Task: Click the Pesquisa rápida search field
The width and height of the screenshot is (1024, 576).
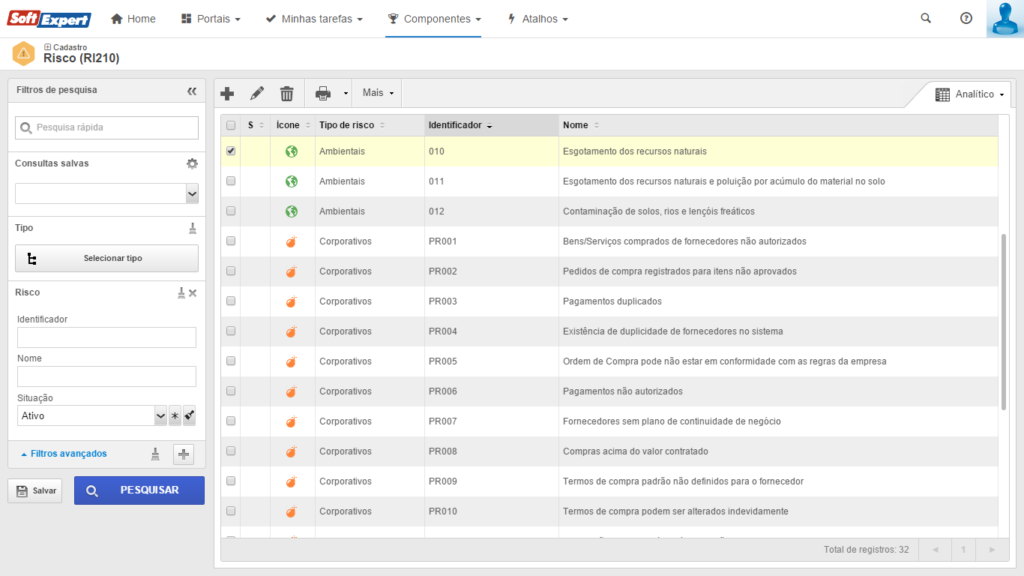Action: pos(107,127)
